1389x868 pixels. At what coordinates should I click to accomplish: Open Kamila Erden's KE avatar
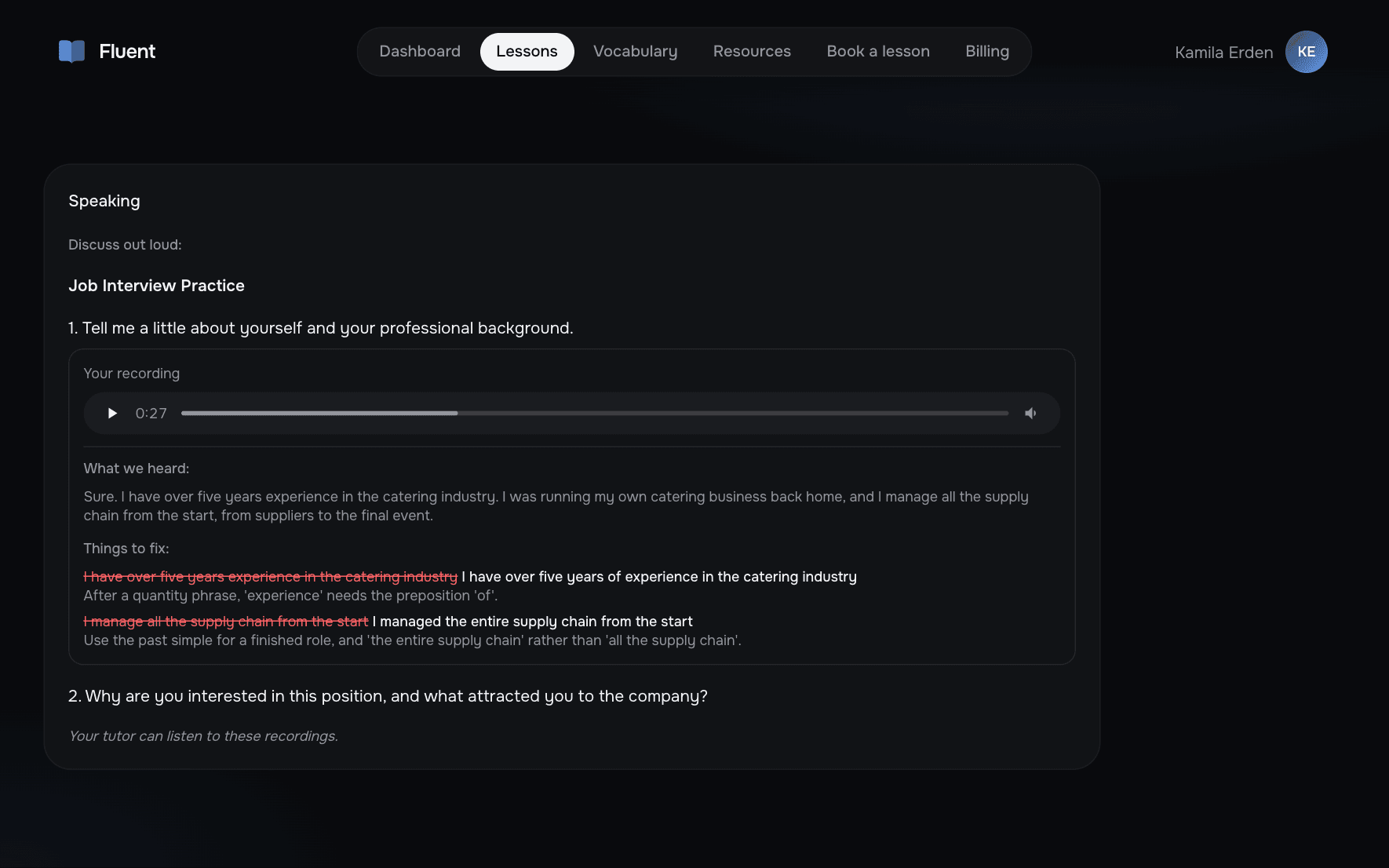[x=1306, y=52]
